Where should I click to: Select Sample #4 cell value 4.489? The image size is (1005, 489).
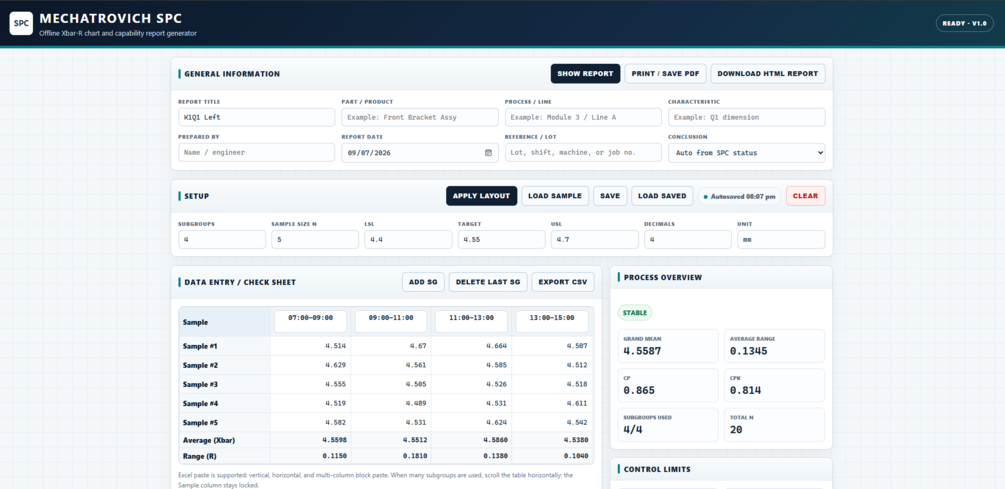391,404
